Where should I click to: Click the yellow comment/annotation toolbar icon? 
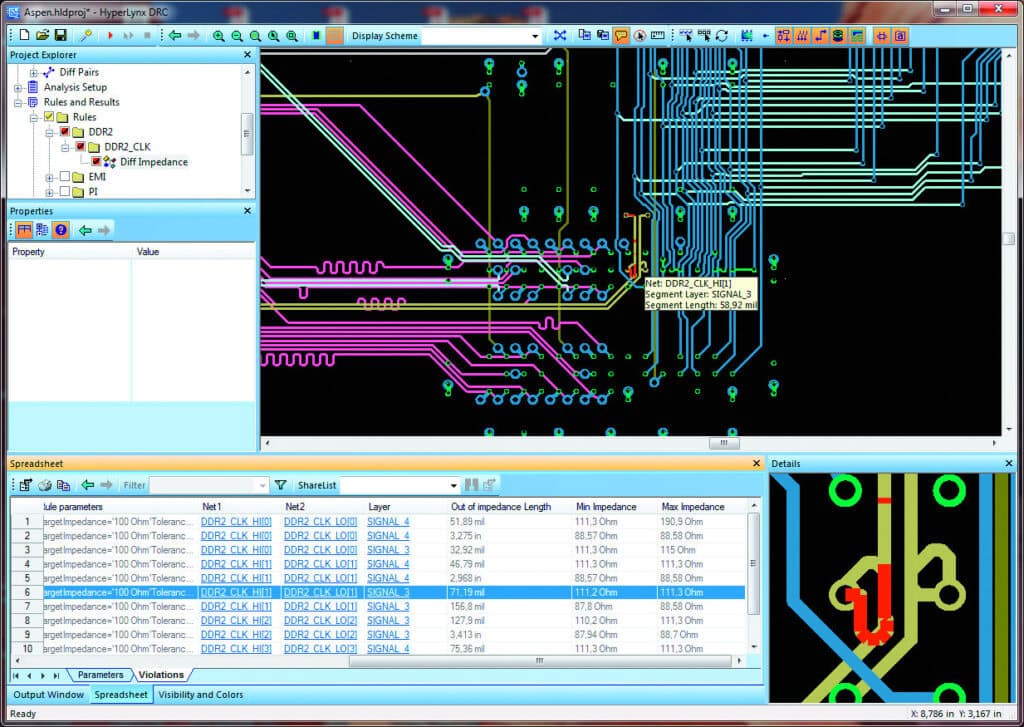tap(620, 36)
